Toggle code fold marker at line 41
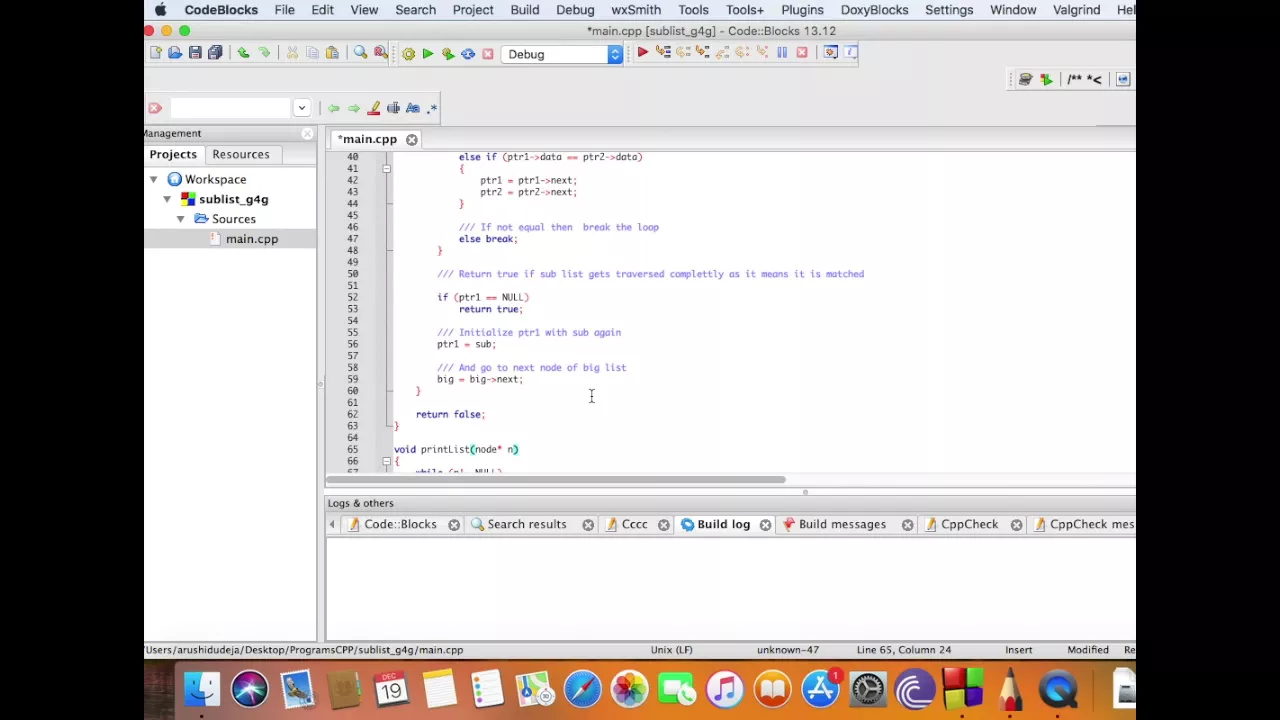The image size is (1280, 720). 386,169
